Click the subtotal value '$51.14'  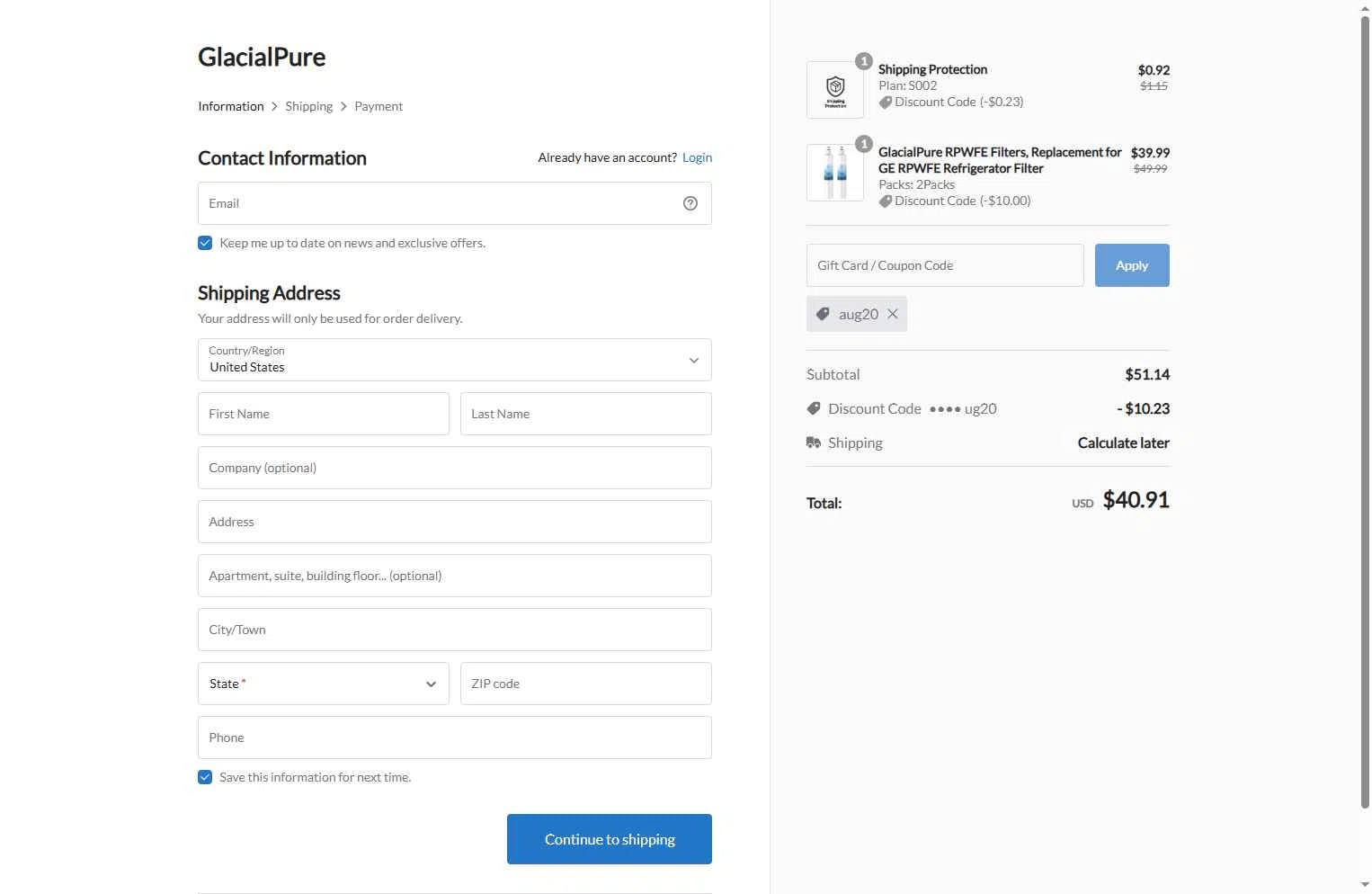tap(1147, 374)
